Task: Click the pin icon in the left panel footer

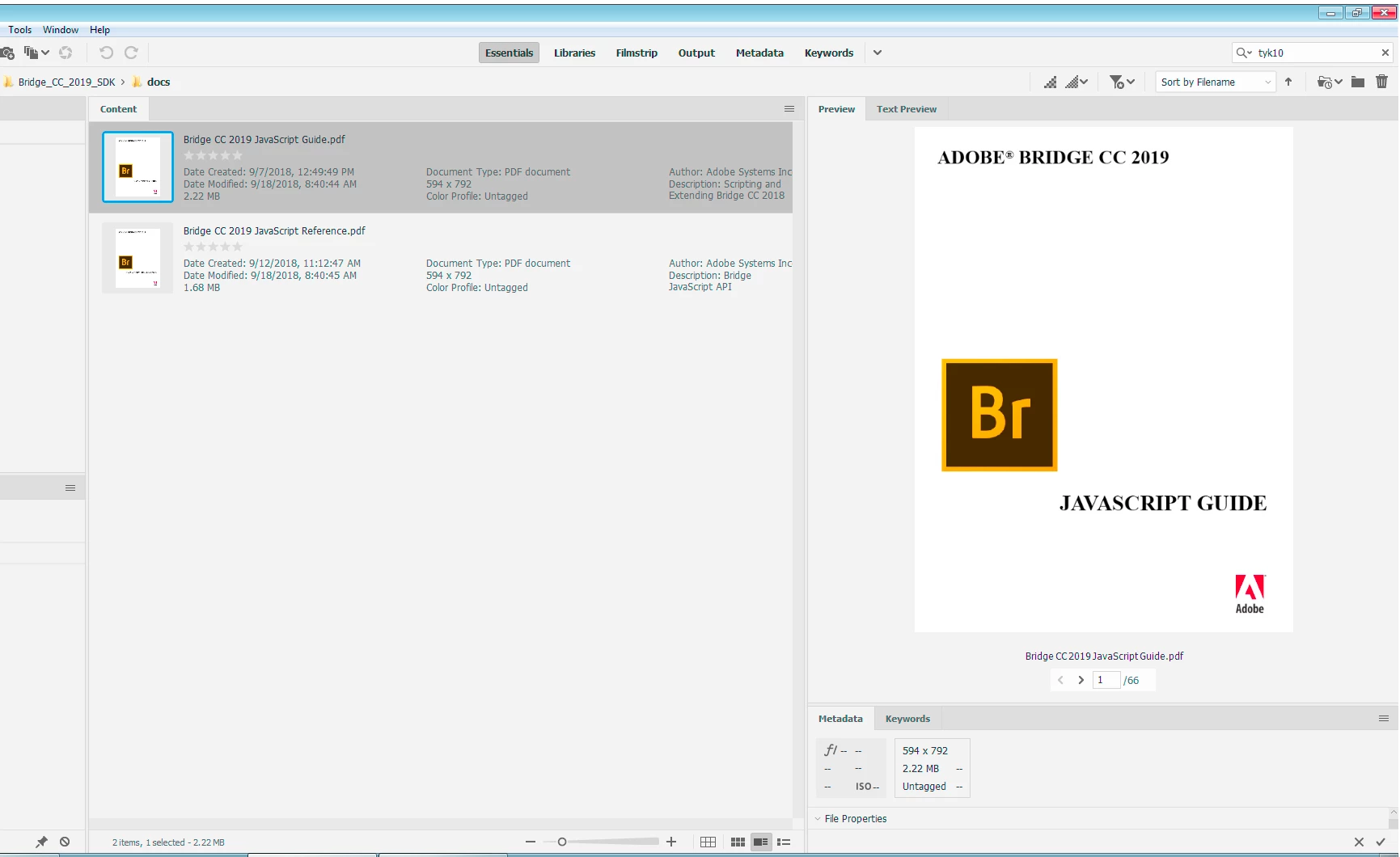Action: coord(41,842)
